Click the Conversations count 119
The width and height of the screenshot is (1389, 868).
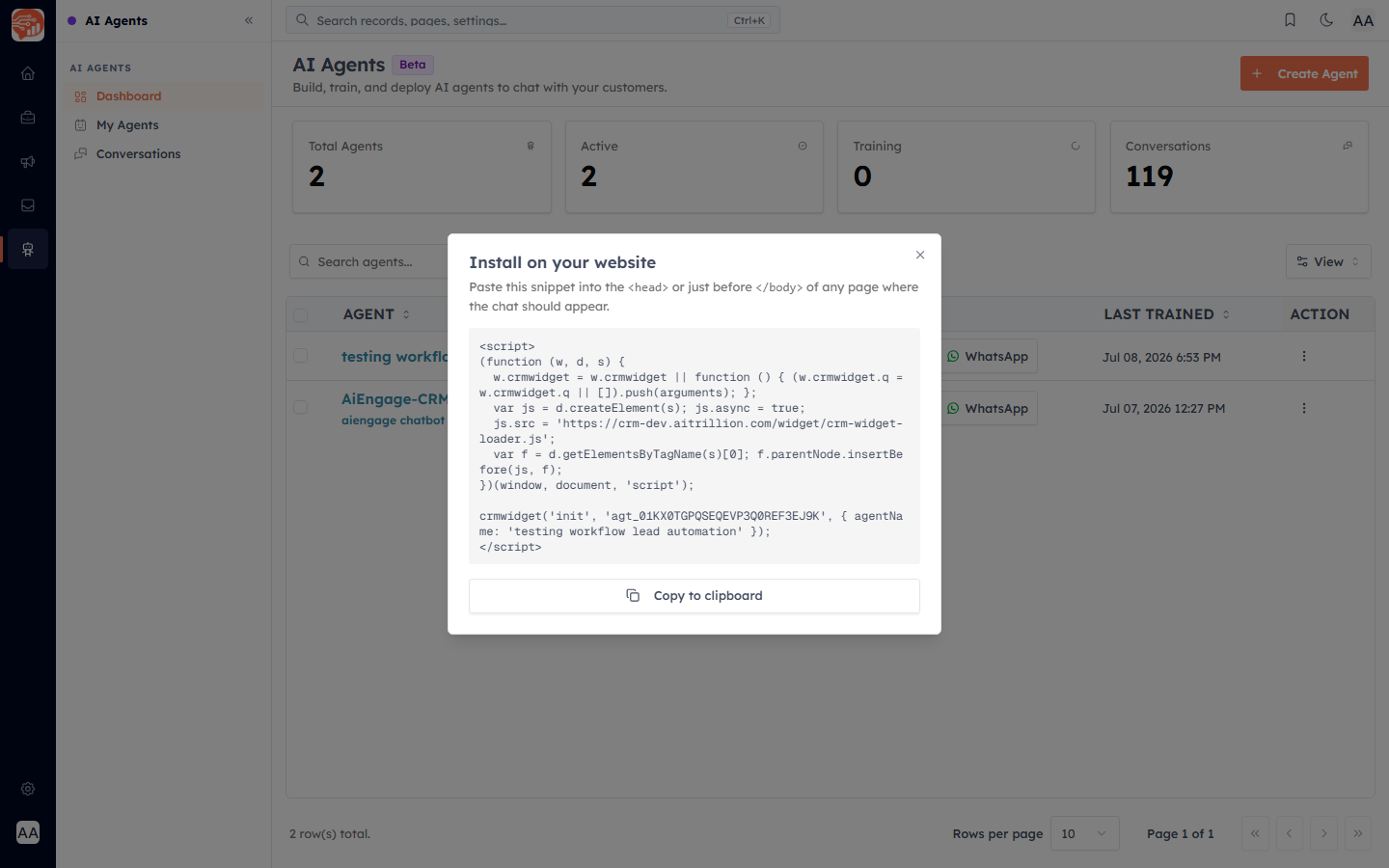[x=1150, y=176]
